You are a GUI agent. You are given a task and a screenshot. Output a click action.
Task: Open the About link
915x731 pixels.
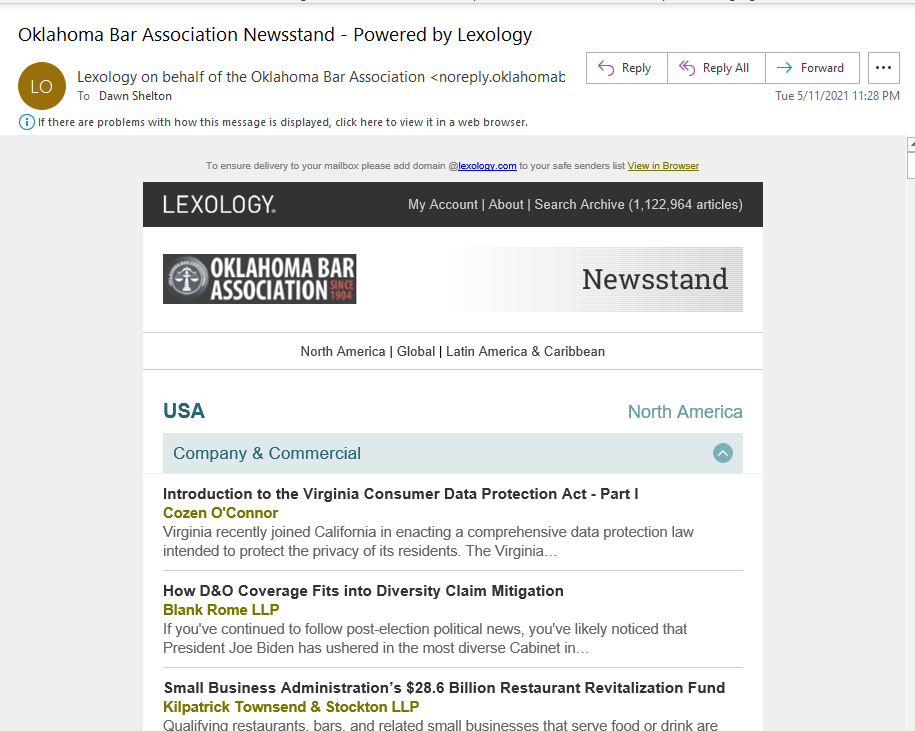pos(506,205)
